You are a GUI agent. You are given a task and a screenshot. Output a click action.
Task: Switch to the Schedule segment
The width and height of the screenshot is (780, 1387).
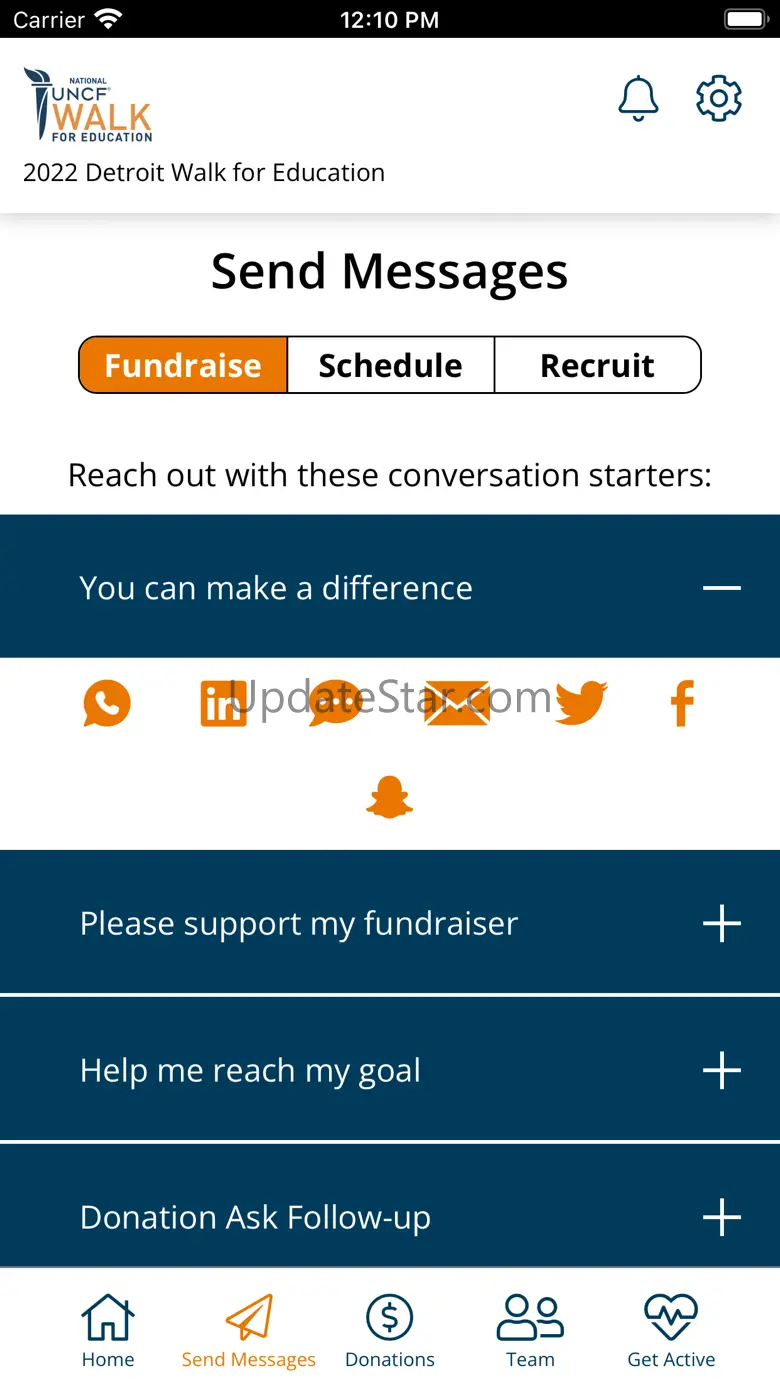coord(390,365)
